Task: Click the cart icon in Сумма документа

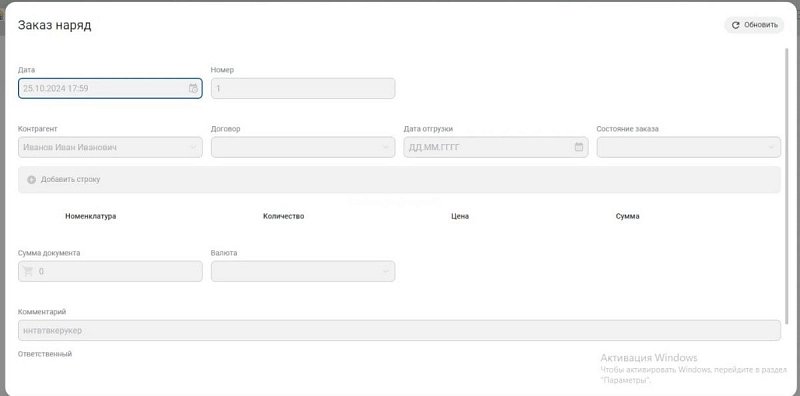Action: tap(28, 271)
